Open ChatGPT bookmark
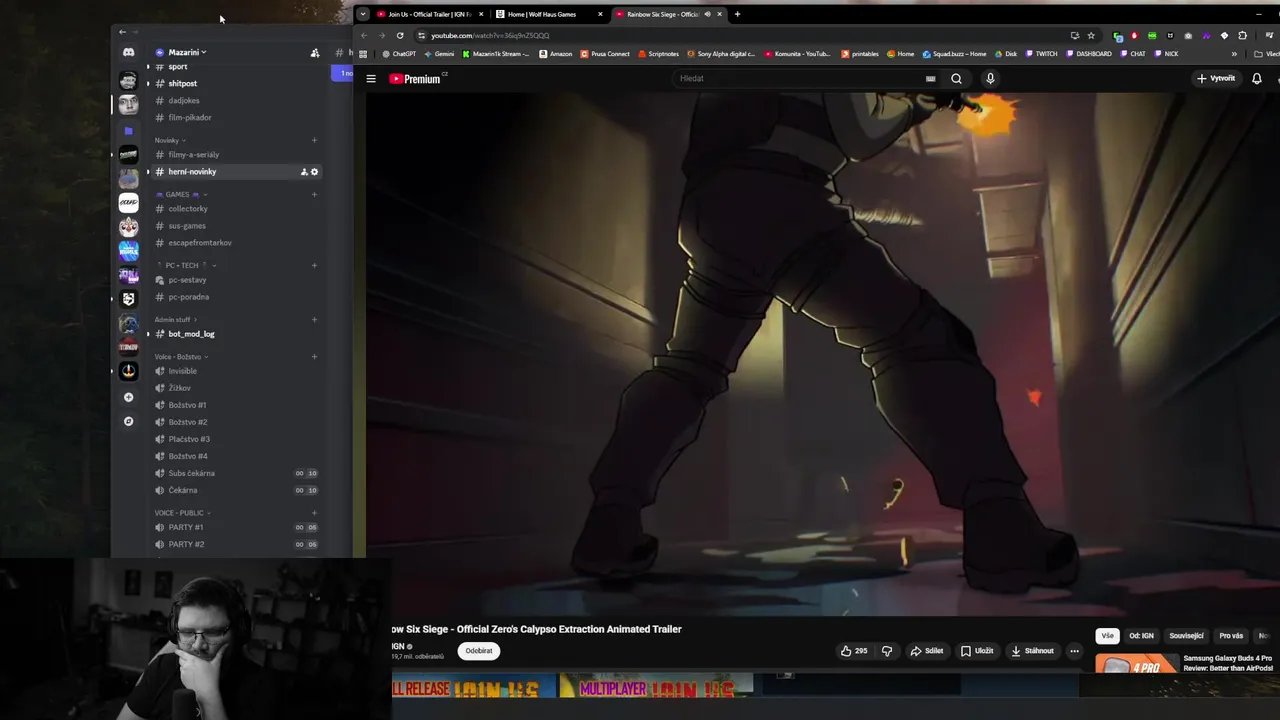This screenshot has width=1280, height=720. tap(399, 54)
